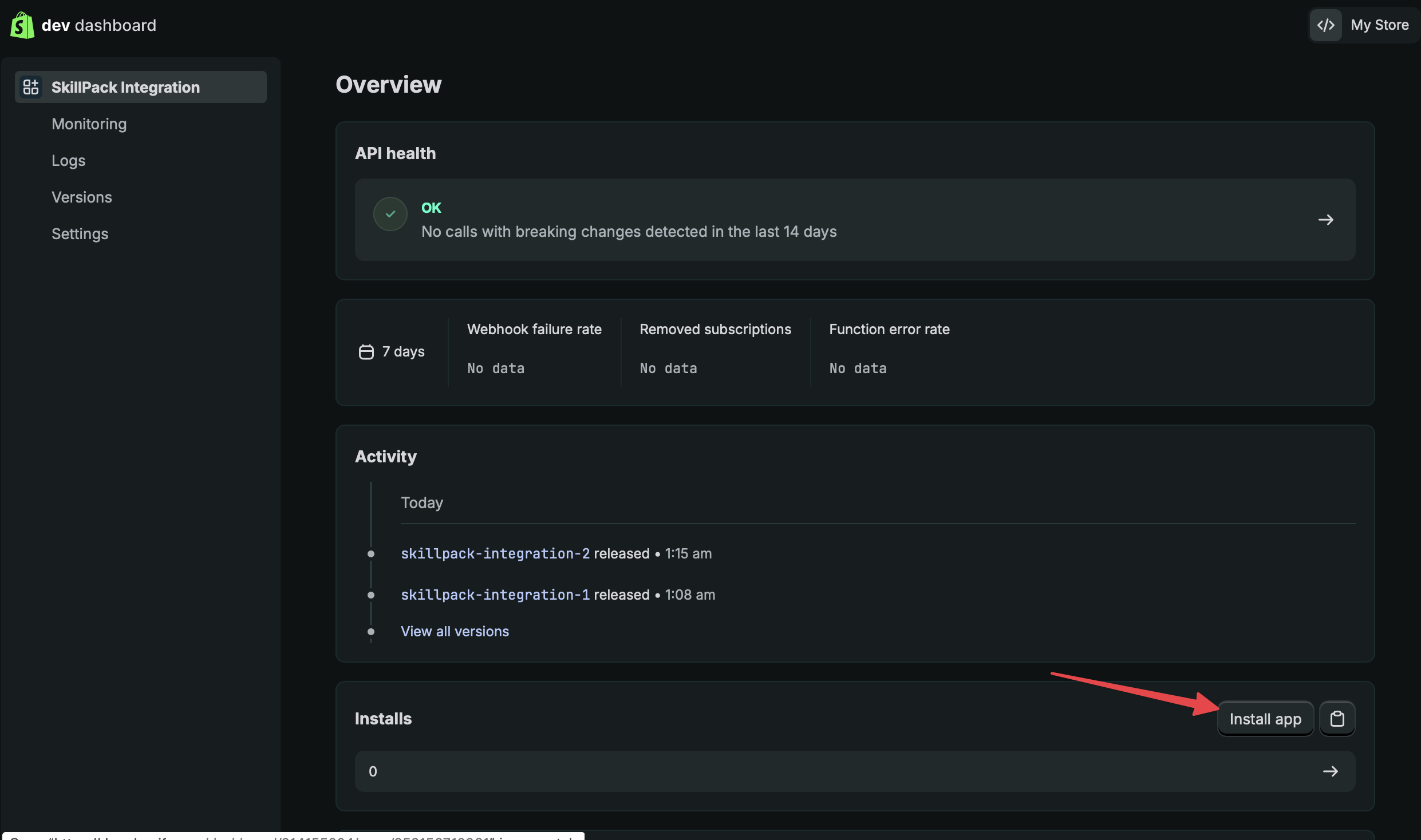Click the Shopify bag logo
The image size is (1421, 840).
pos(22,25)
